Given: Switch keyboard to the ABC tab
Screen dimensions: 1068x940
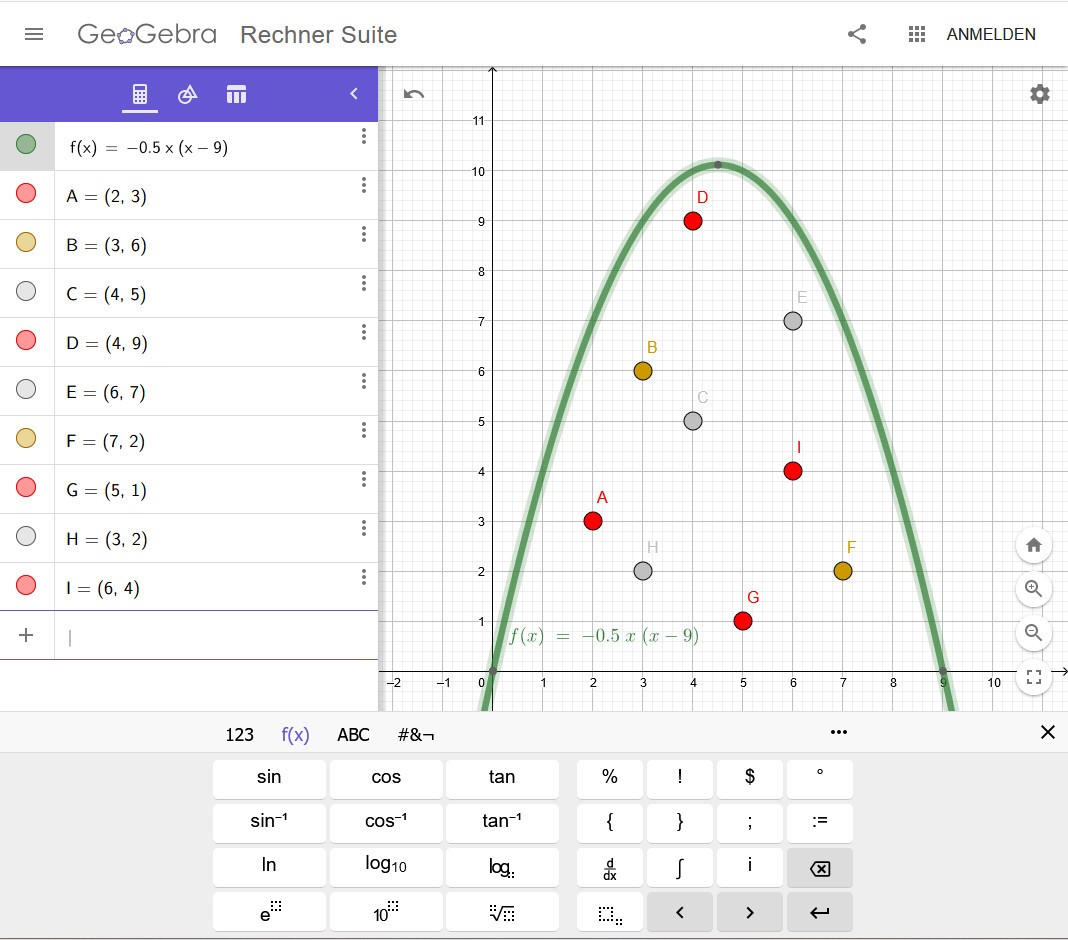Looking at the screenshot, I should pyautogui.click(x=353, y=735).
